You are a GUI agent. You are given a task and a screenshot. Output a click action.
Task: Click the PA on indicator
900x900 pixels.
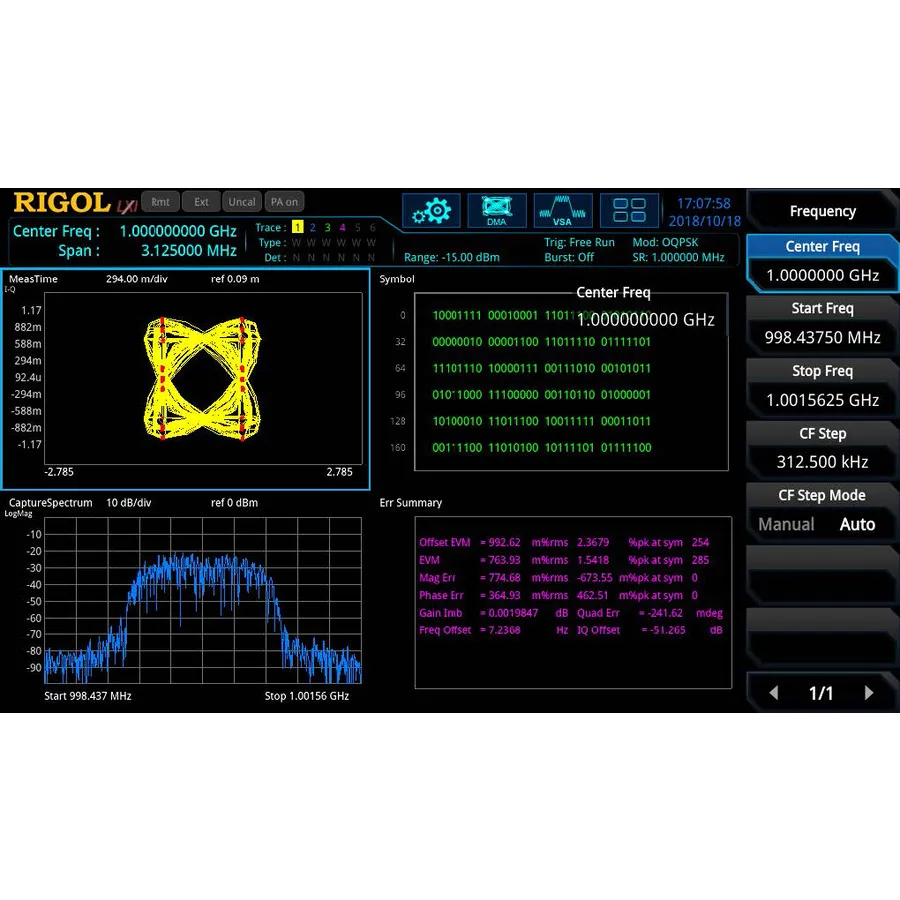284,201
